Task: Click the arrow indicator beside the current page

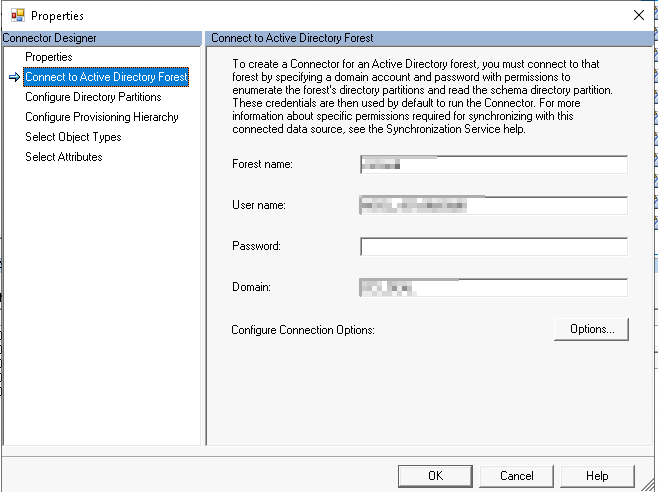Action: [x=13, y=78]
